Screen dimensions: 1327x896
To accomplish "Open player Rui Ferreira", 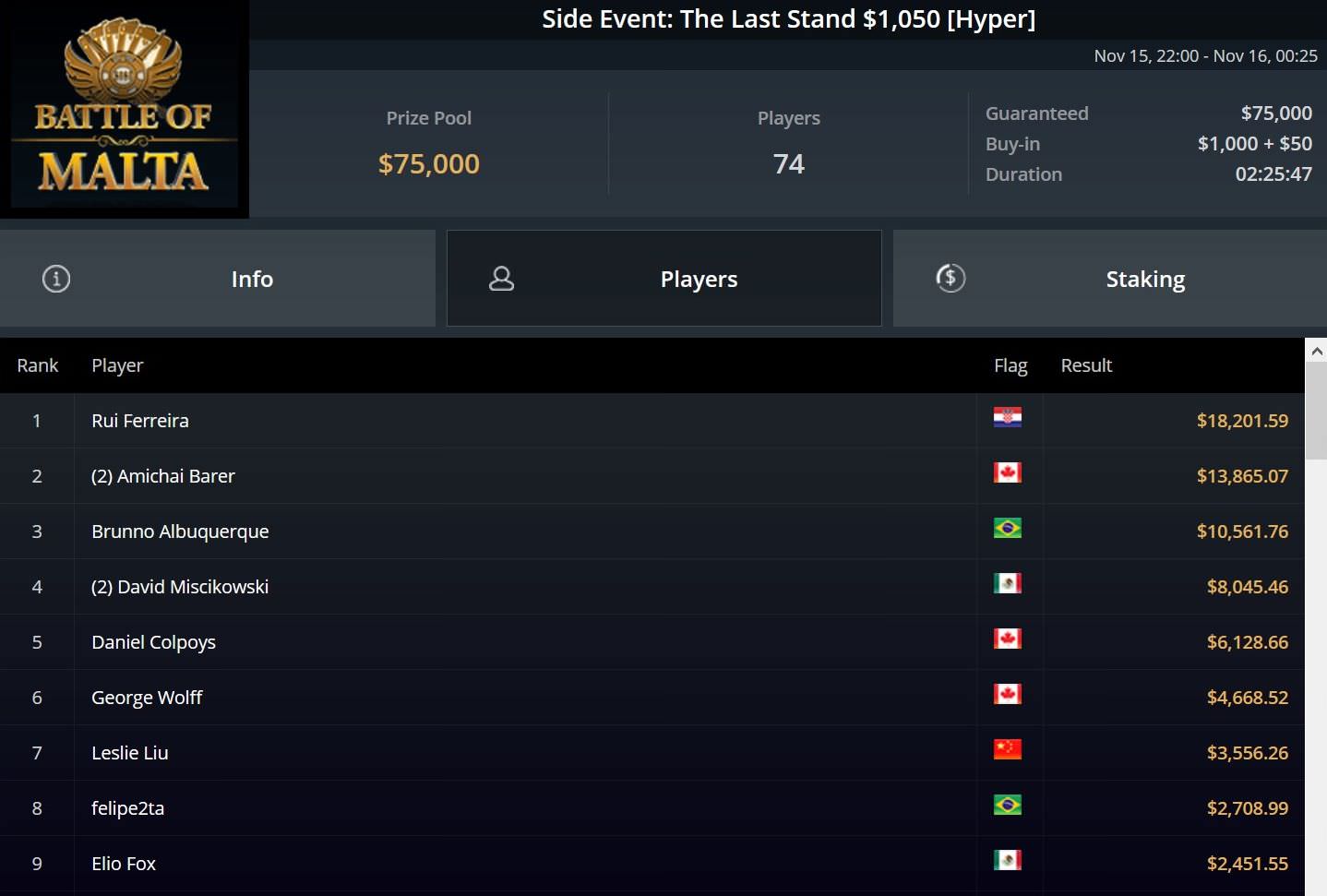I will coord(140,421).
